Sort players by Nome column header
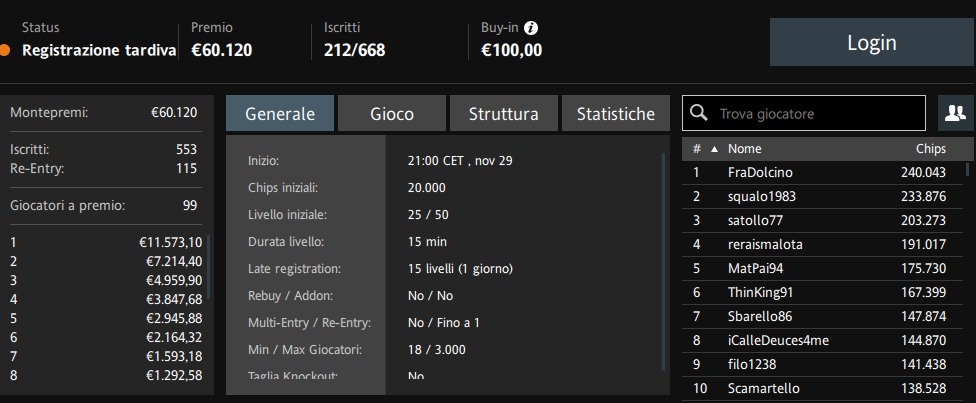976x403 pixels. (744, 149)
